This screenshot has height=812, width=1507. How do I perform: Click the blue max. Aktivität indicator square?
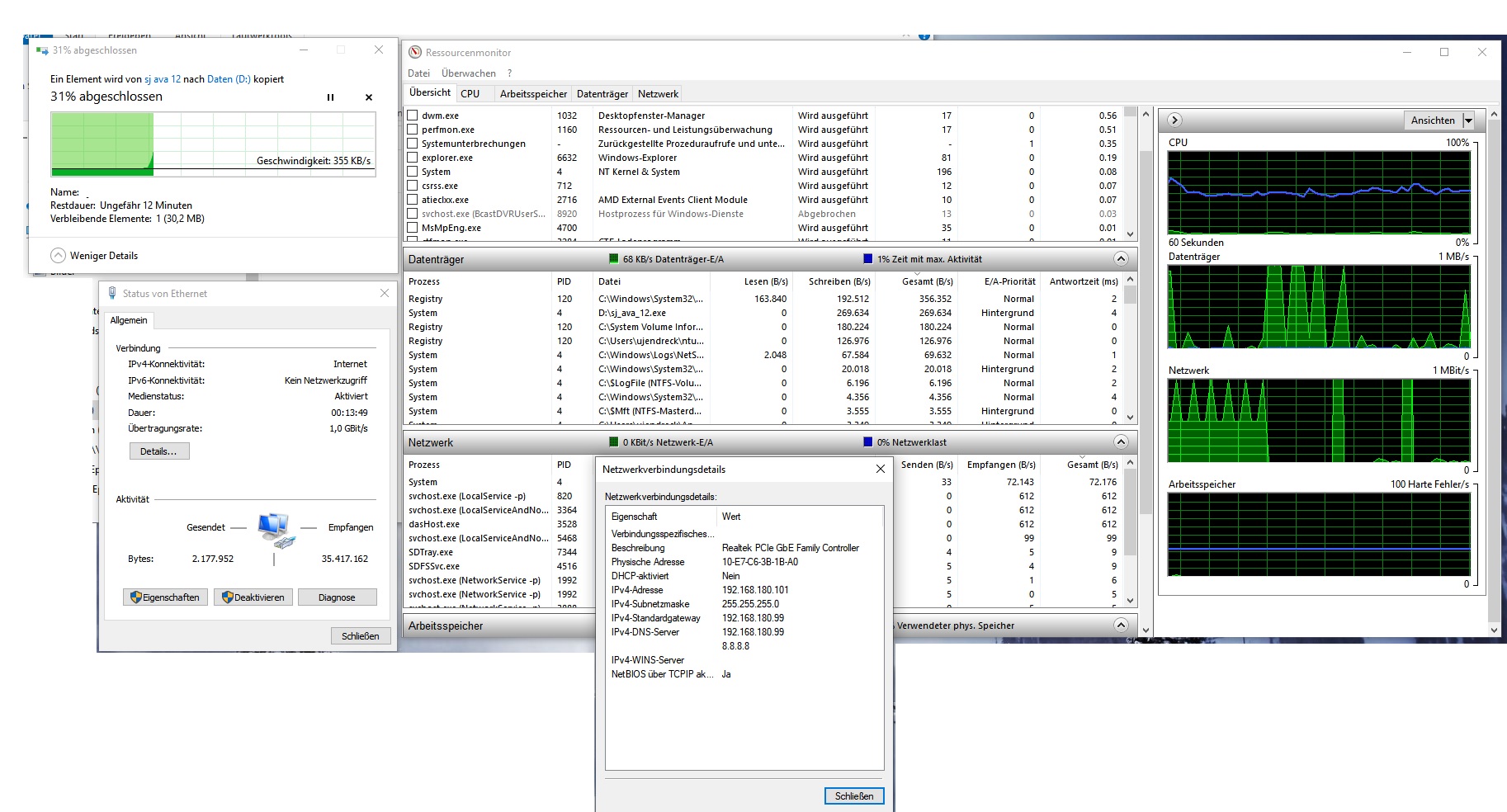tap(867, 259)
